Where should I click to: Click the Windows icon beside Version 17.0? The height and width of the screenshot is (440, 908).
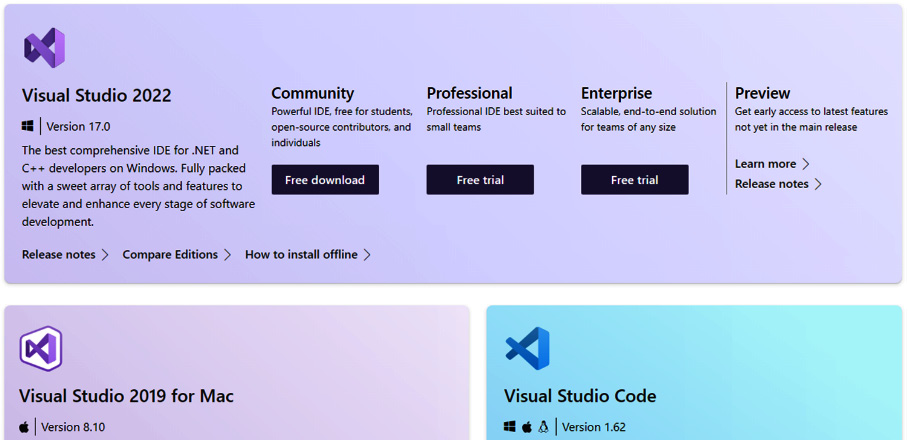pos(27,126)
